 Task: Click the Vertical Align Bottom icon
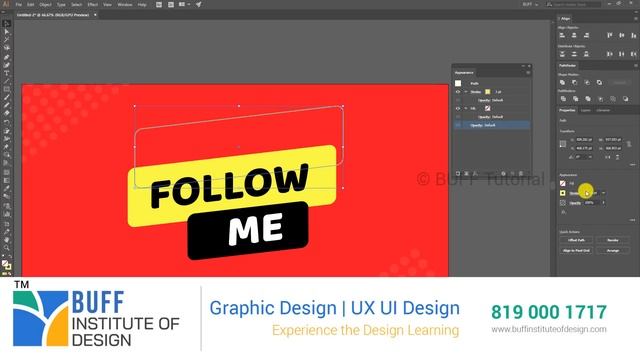633,36
